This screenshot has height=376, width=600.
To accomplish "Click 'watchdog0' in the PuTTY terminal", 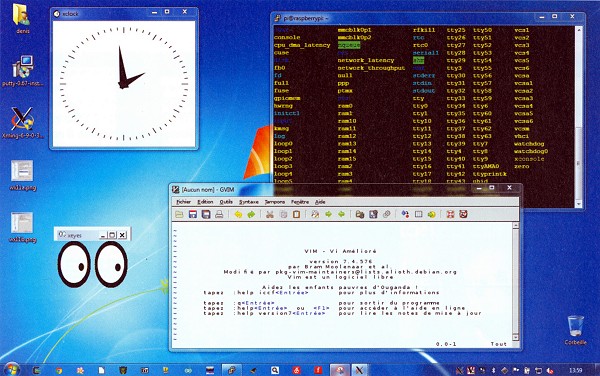I will 531,151.
